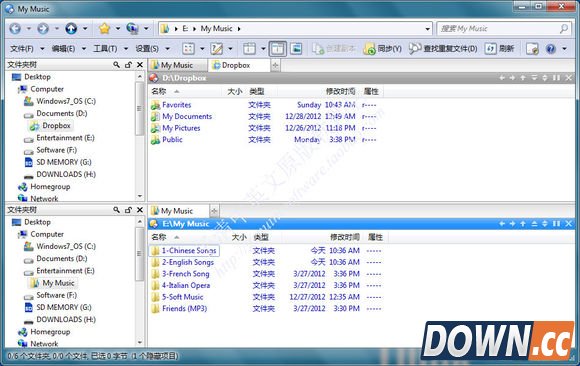The image size is (580, 366).
Task: Go back with the Back arrow button
Action: [x=15, y=28]
